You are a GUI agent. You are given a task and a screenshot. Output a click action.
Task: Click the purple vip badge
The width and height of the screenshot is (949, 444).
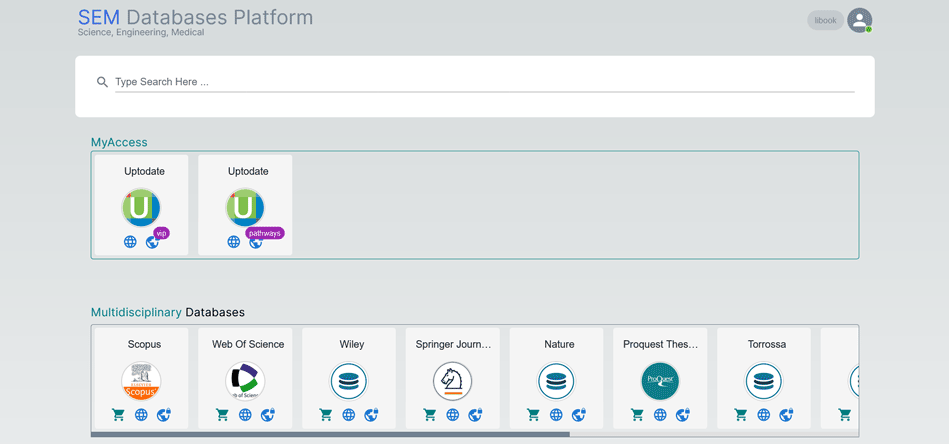(161, 233)
